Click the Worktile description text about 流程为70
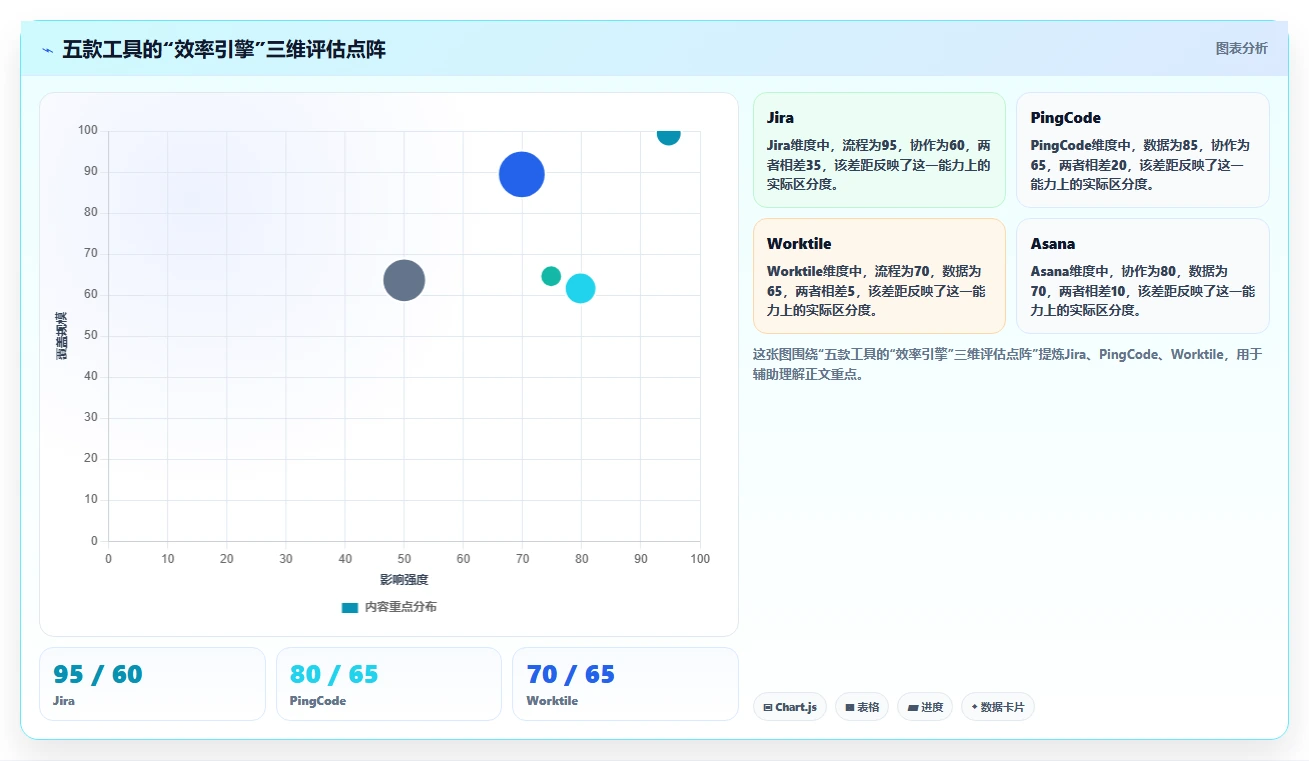1309x761 pixels. pos(877,291)
